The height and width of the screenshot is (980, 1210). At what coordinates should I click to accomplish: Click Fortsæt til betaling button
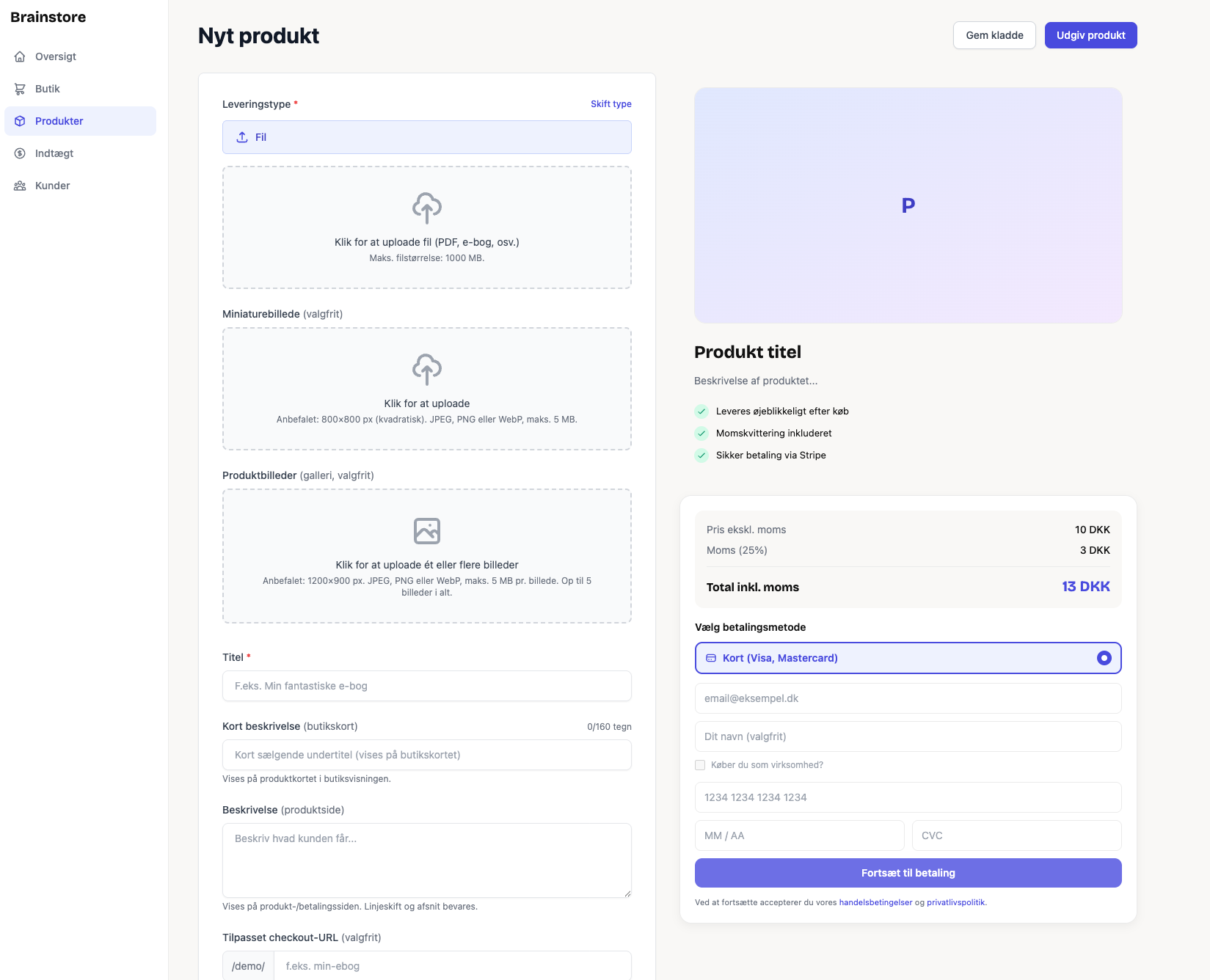908,873
